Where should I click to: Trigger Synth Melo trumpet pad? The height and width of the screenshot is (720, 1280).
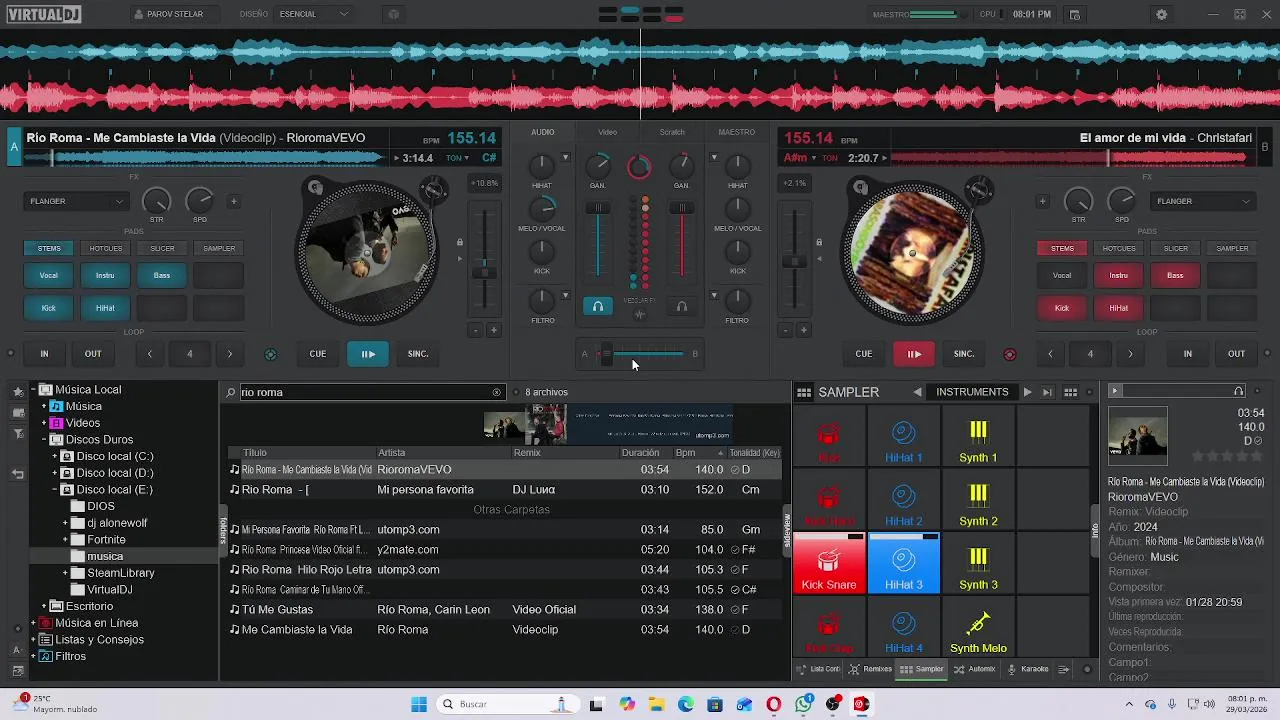[978, 628]
